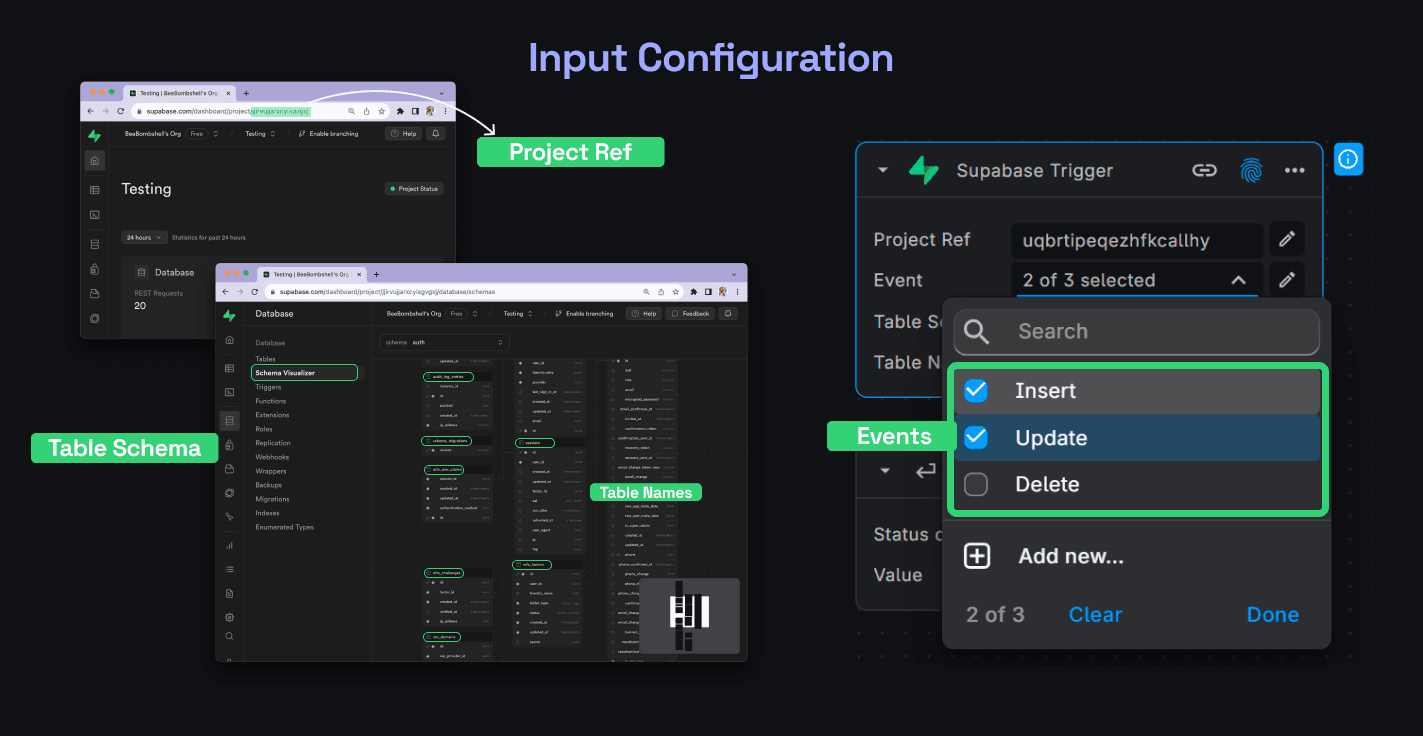Collapse the Event selection with the chevron
The image size is (1423, 736).
[x=1238, y=280]
